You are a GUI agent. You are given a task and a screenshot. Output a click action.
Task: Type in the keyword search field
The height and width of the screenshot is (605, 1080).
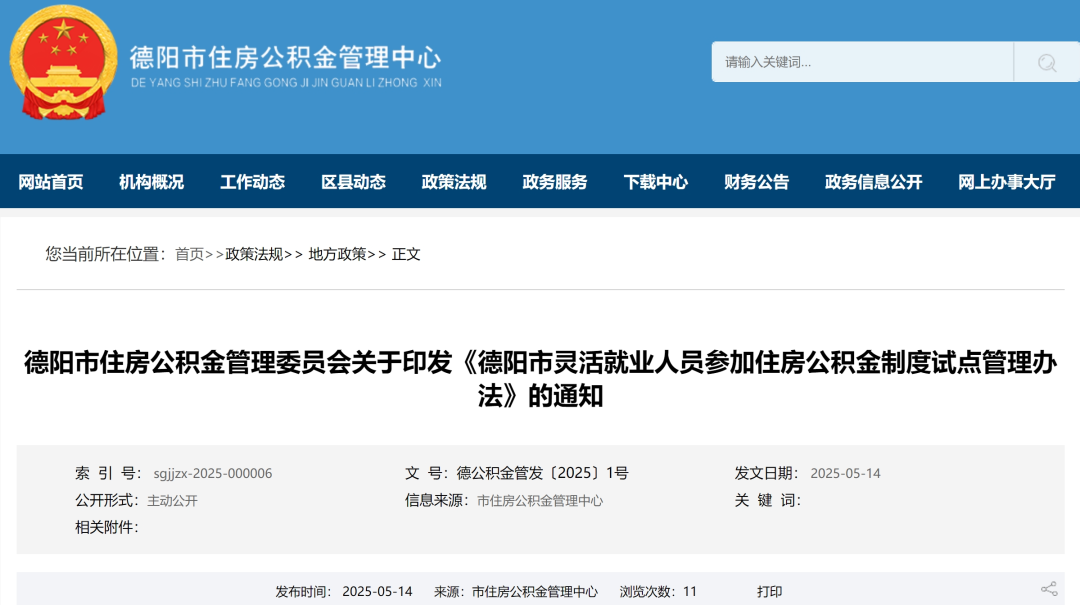[x=862, y=62]
